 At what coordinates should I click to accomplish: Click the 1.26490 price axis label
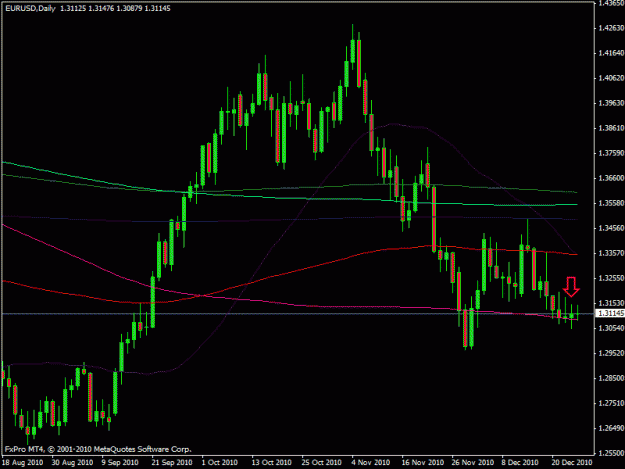(x=611, y=428)
